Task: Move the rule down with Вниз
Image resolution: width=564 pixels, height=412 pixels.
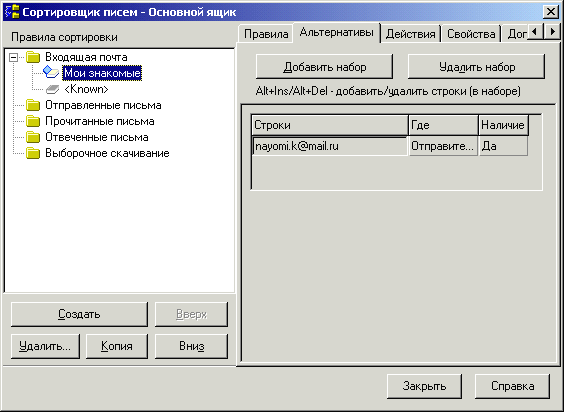Action: pyautogui.click(x=191, y=346)
